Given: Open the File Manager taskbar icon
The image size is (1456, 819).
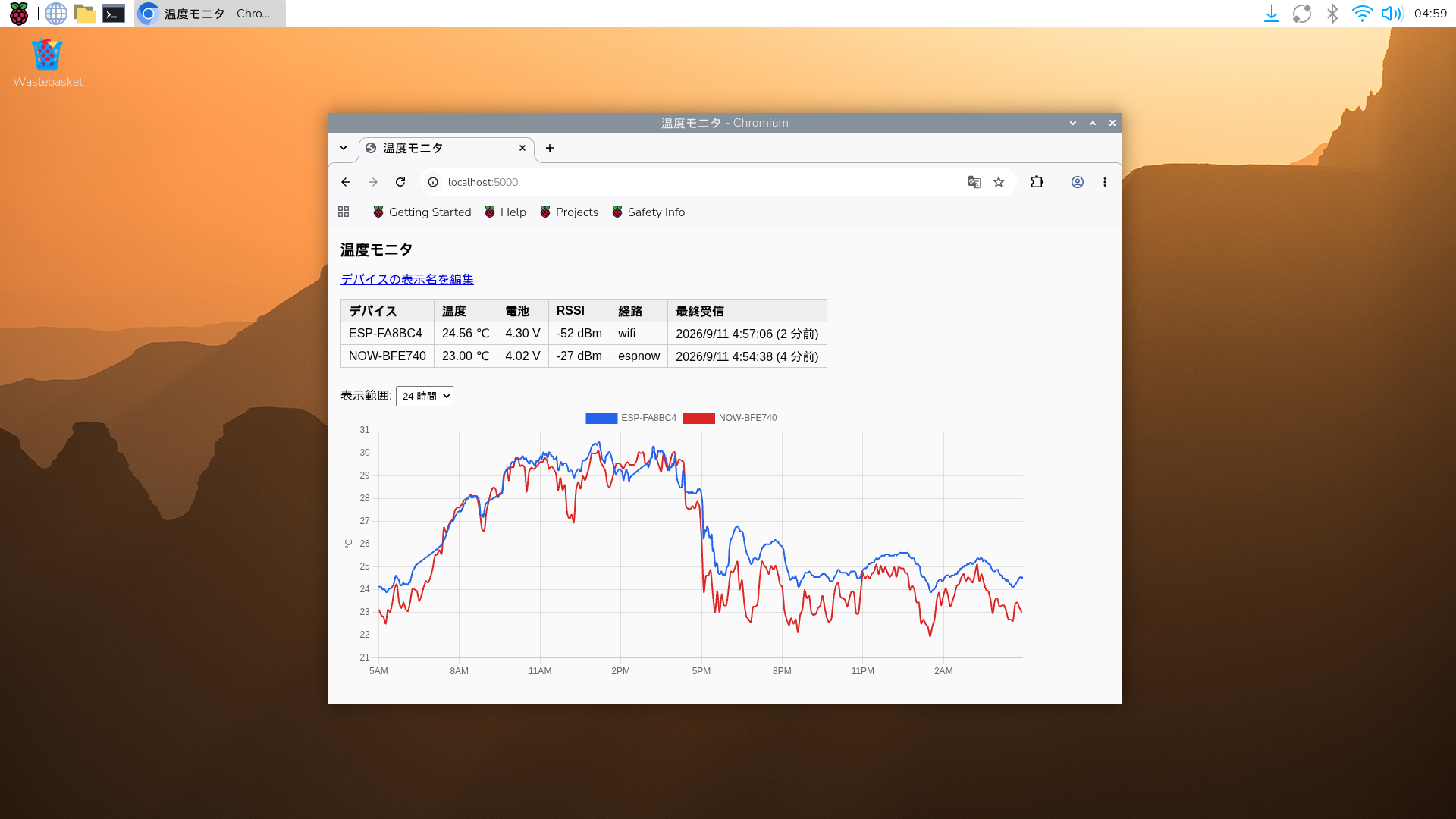Looking at the screenshot, I should pos(85,14).
